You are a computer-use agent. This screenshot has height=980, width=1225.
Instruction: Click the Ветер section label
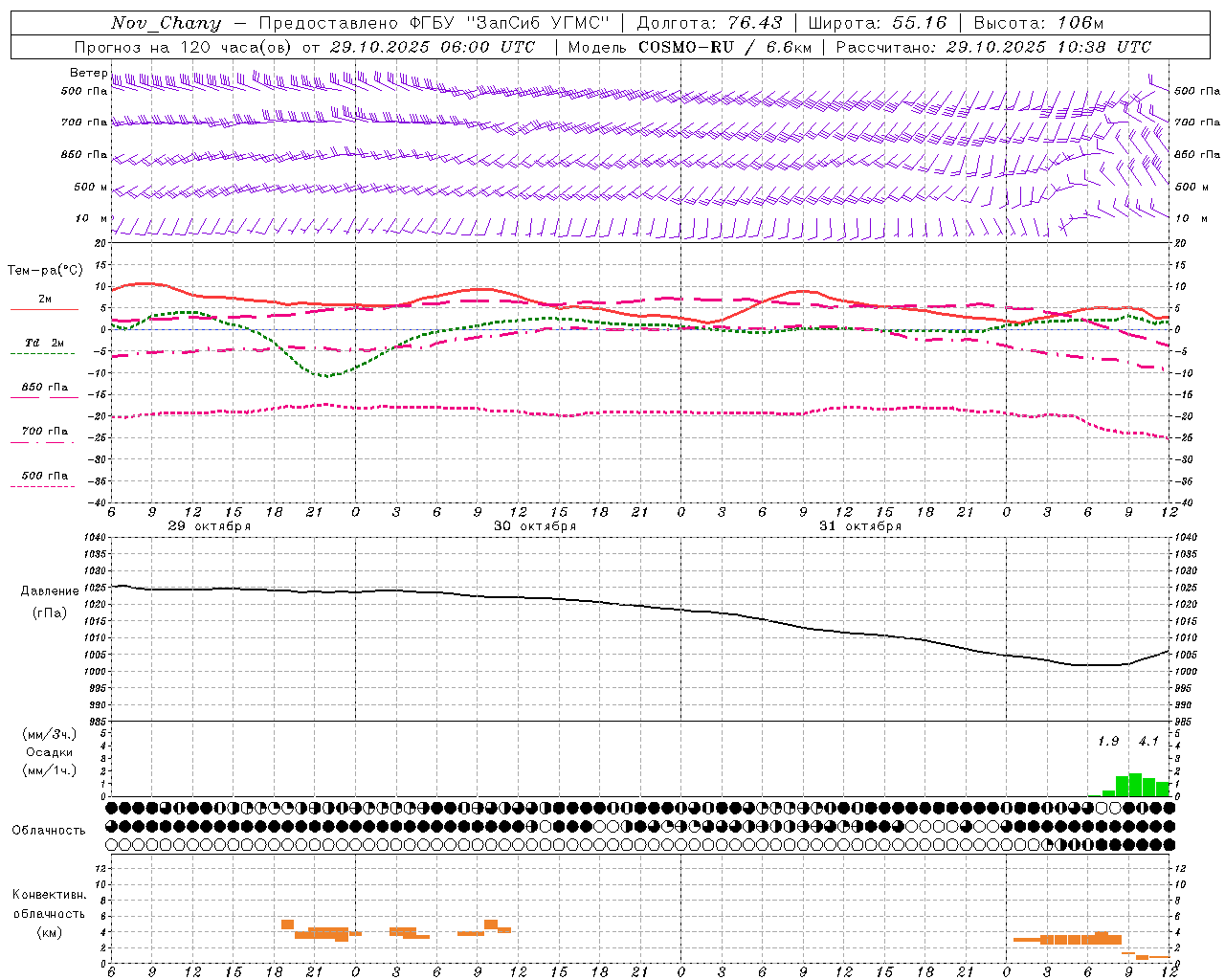pyautogui.click(x=88, y=73)
